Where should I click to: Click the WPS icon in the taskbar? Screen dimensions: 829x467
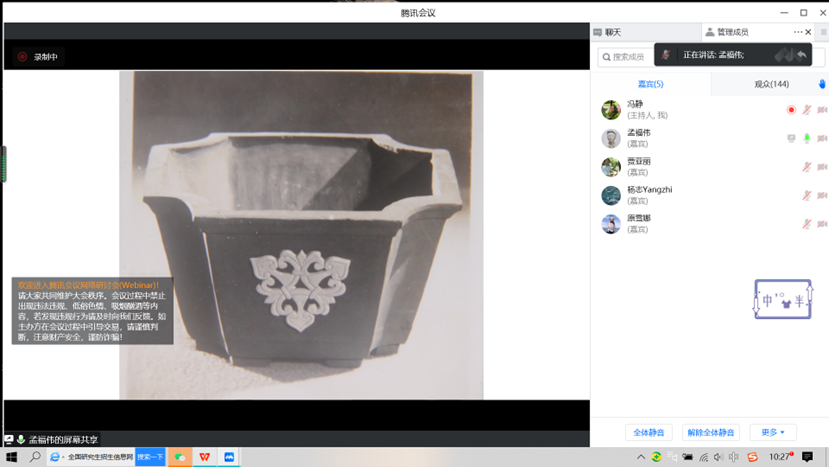(x=205, y=457)
